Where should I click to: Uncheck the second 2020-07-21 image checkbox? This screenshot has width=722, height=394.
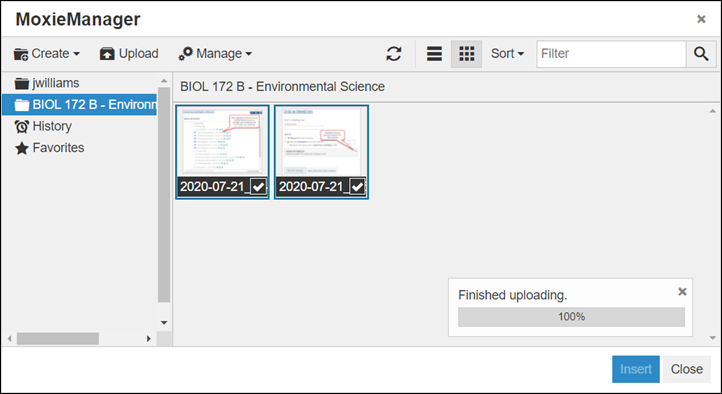click(357, 187)
